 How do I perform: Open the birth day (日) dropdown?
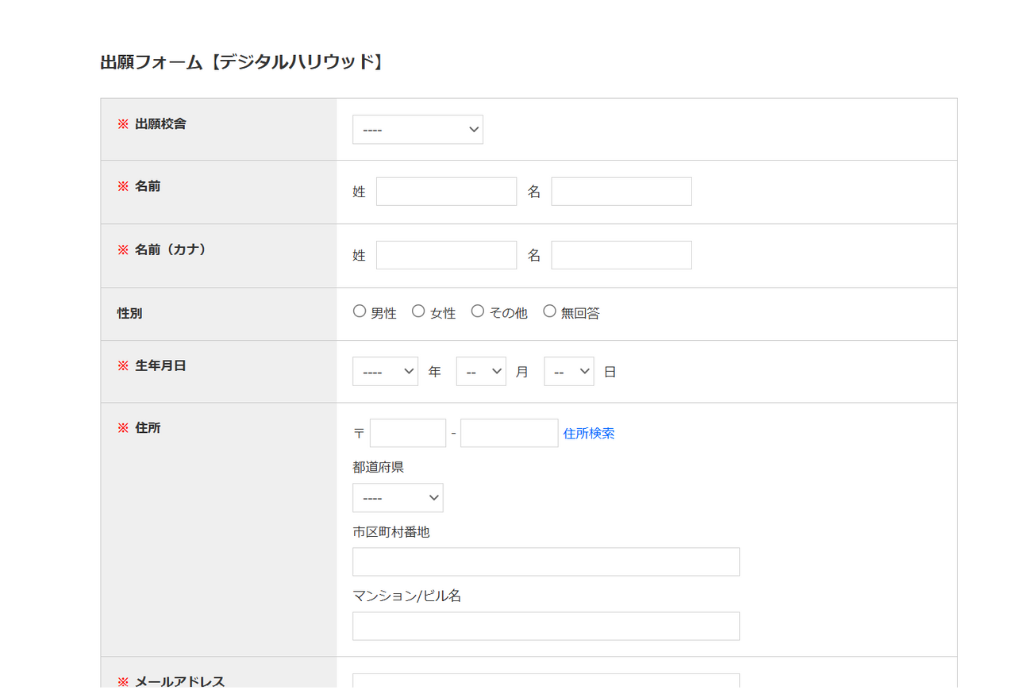pyautogui.click(x=568, y=370)
